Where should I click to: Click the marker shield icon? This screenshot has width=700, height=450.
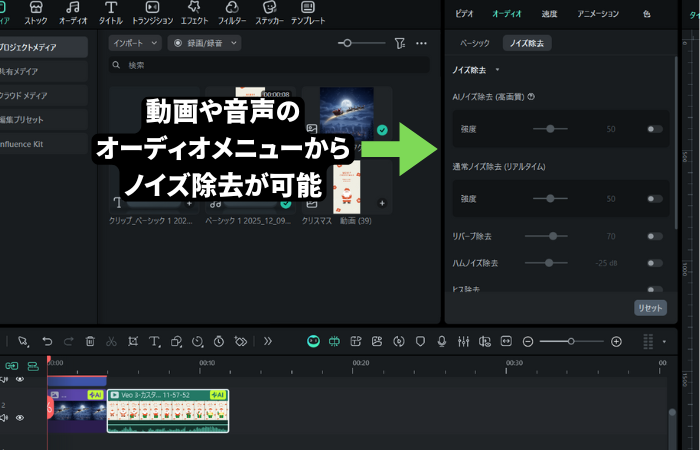(x=420, y=342)
